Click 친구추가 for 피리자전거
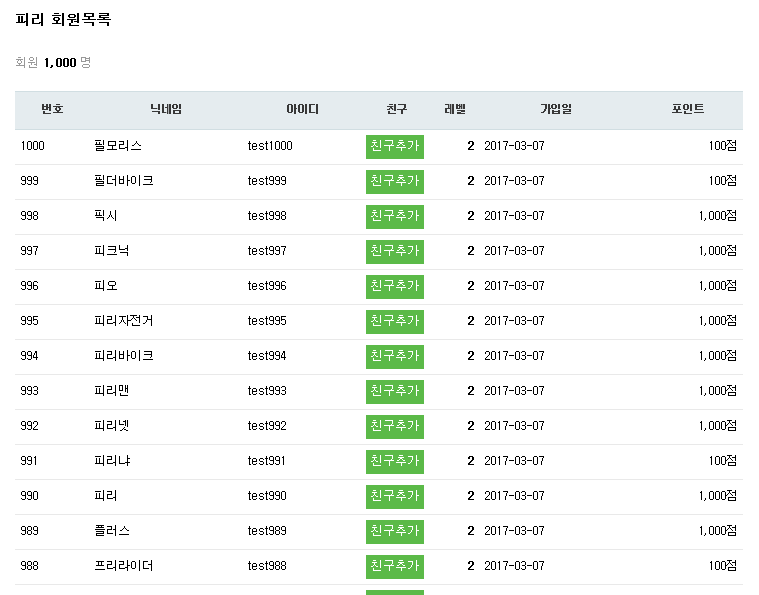Viewport: 759px width, 595px height. coord(394,321)
